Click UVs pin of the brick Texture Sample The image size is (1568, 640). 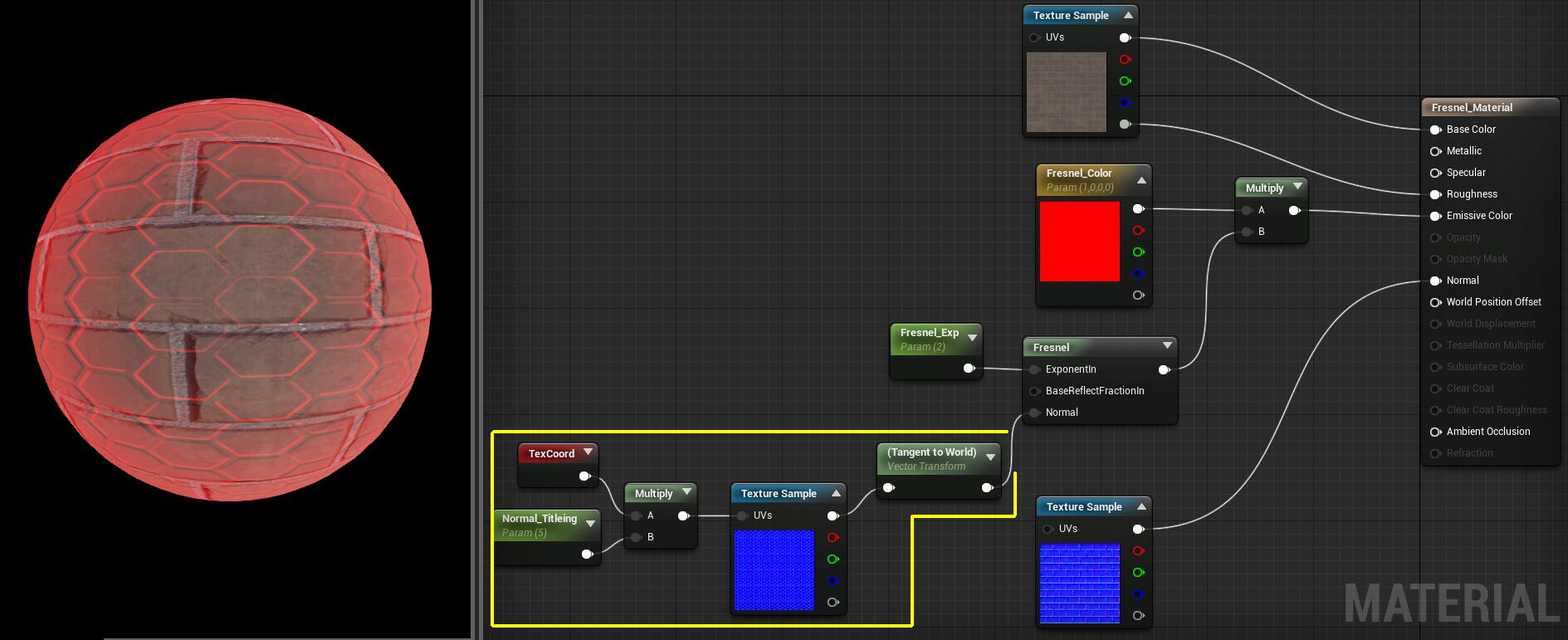pyautogui.click(x=1034, y=37)
